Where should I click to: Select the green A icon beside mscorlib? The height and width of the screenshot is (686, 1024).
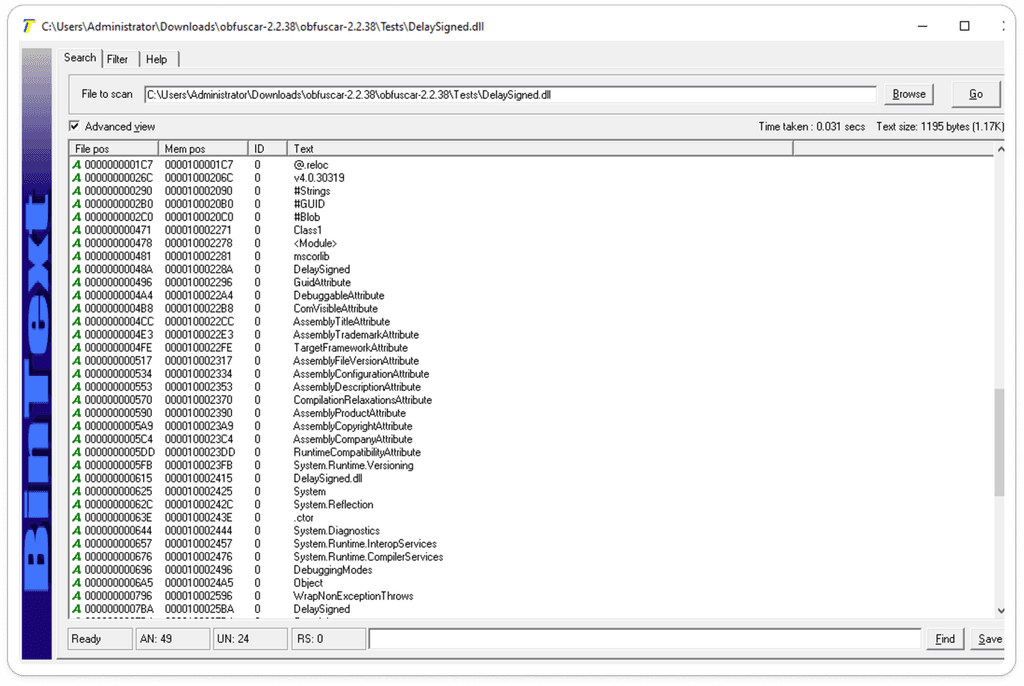coord(74,256)
